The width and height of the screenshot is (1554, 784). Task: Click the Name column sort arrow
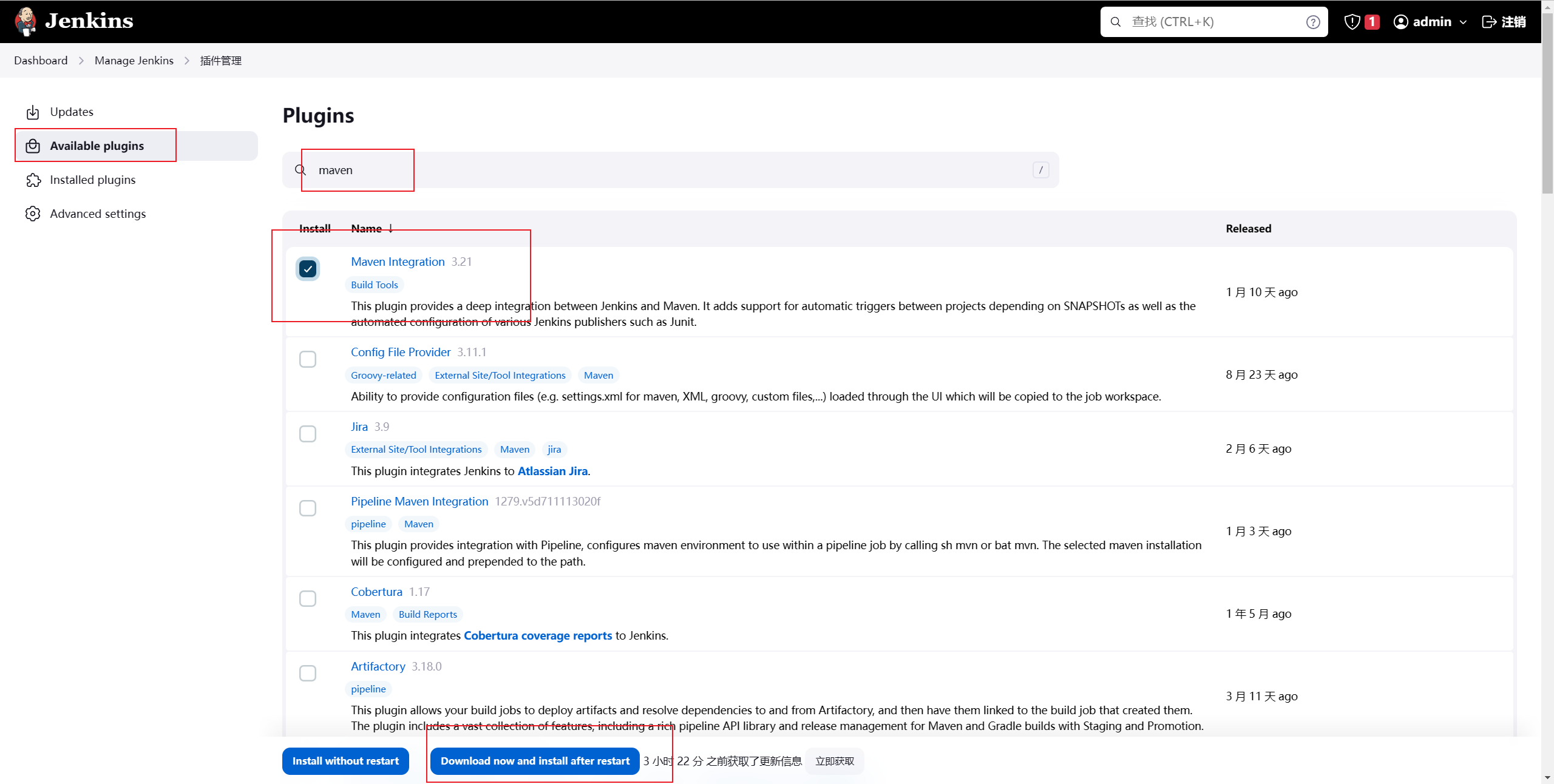coord(391,229)
